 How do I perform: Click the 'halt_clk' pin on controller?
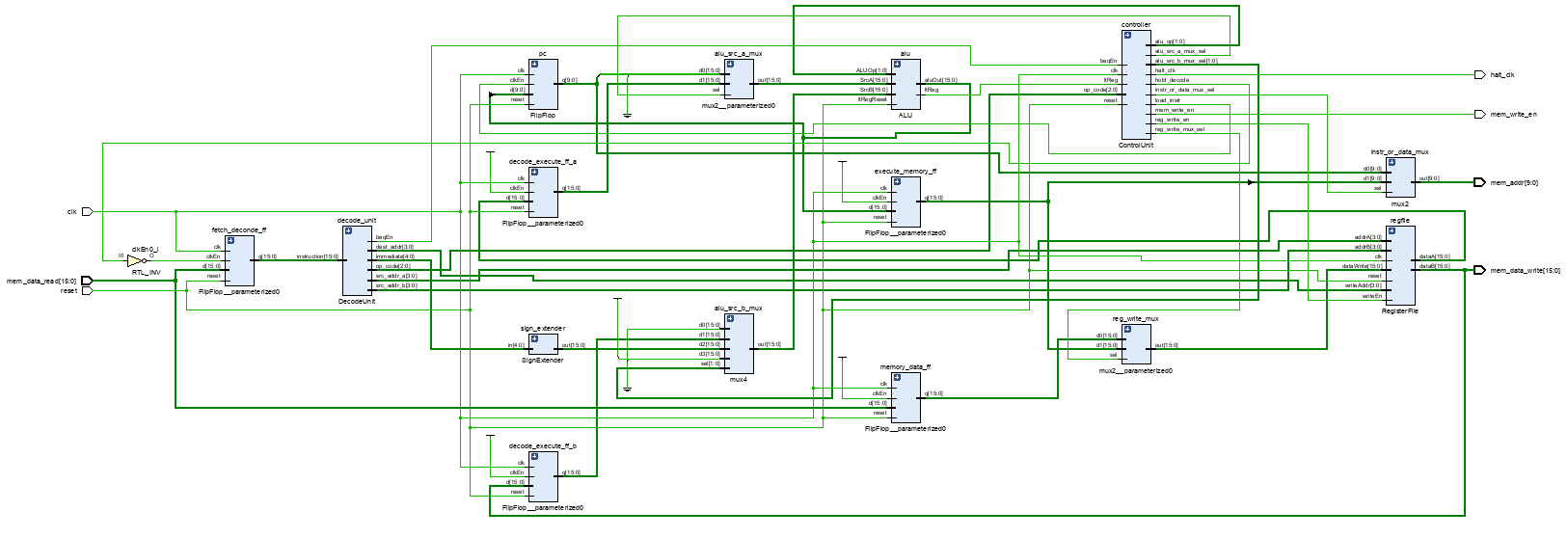point(1165,70)
